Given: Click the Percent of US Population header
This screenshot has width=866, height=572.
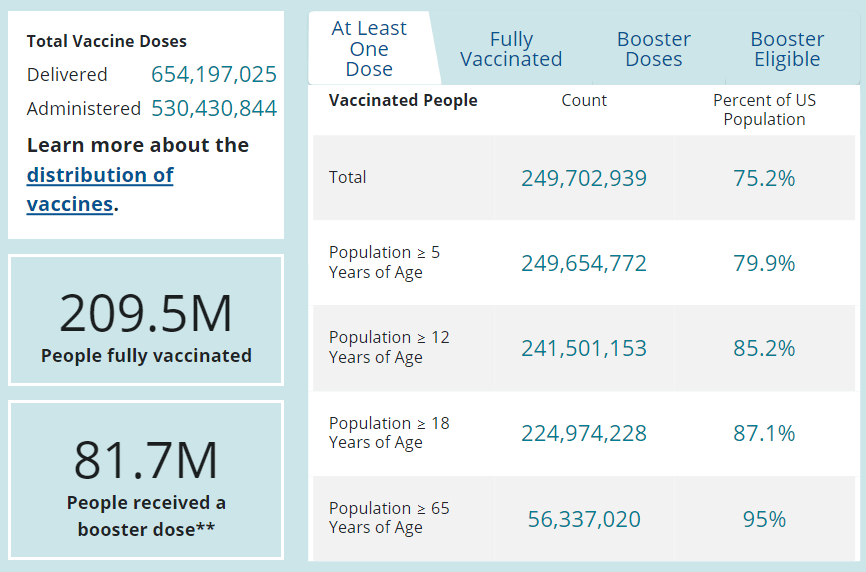Looking at the screenshot, I should pyautogui.click(x=764, y=110).
